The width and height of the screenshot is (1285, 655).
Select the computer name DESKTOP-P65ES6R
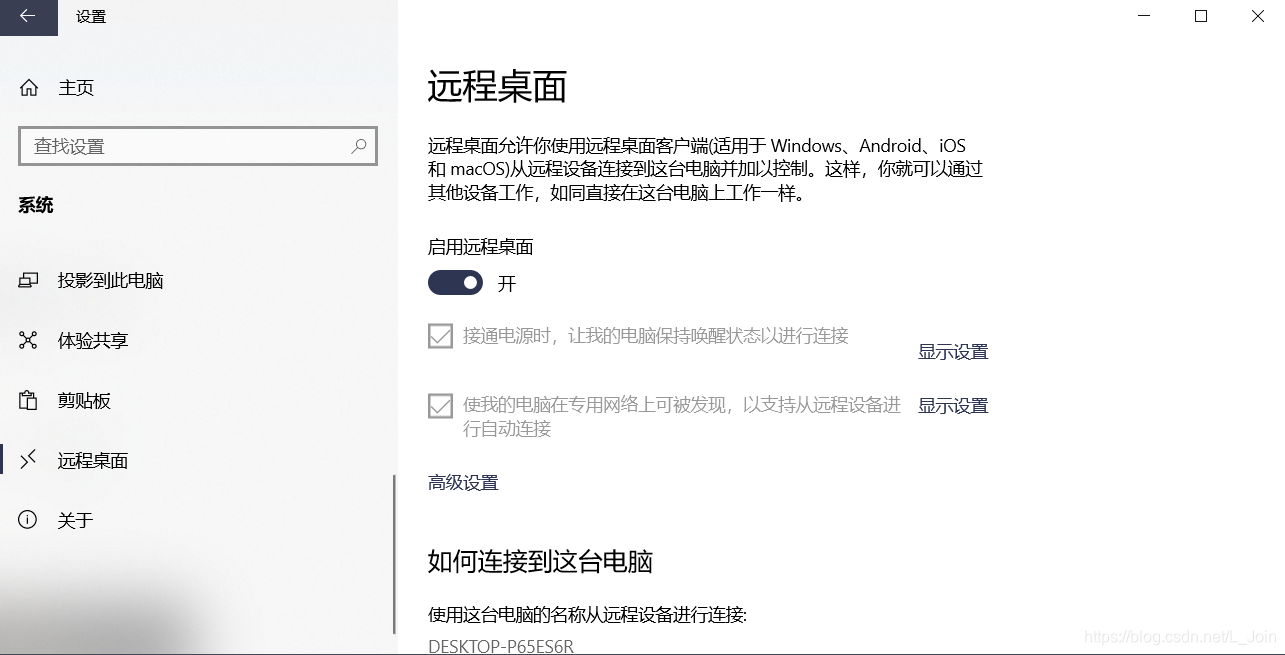tap(500, 645)
